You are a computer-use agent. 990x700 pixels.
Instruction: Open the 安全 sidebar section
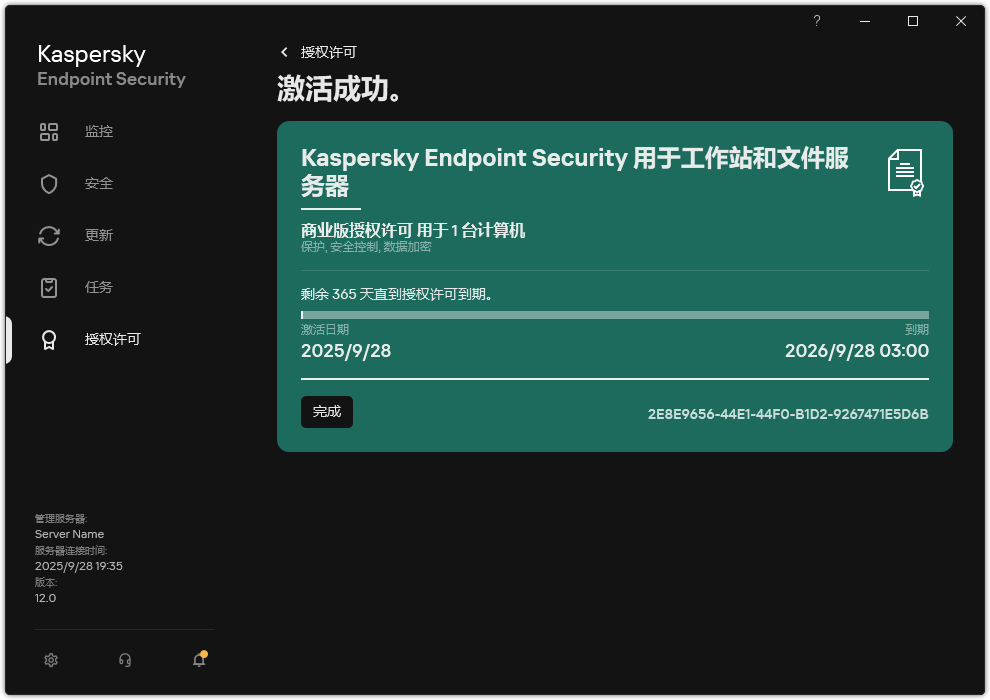point(99,184)
